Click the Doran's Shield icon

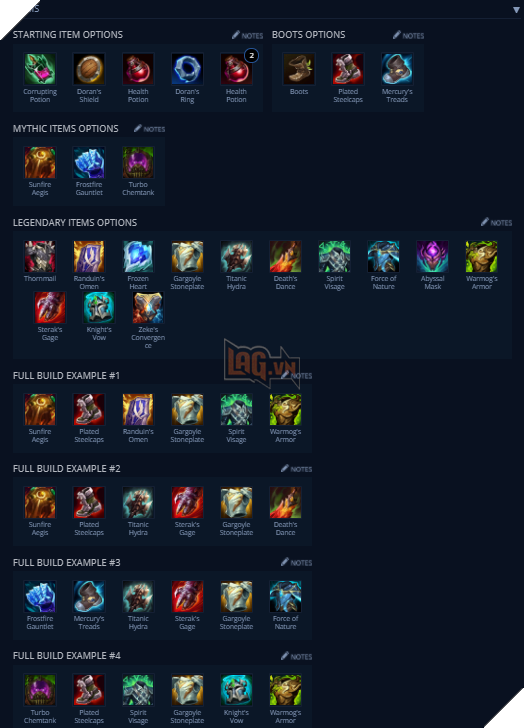click(x=89, y=69)
